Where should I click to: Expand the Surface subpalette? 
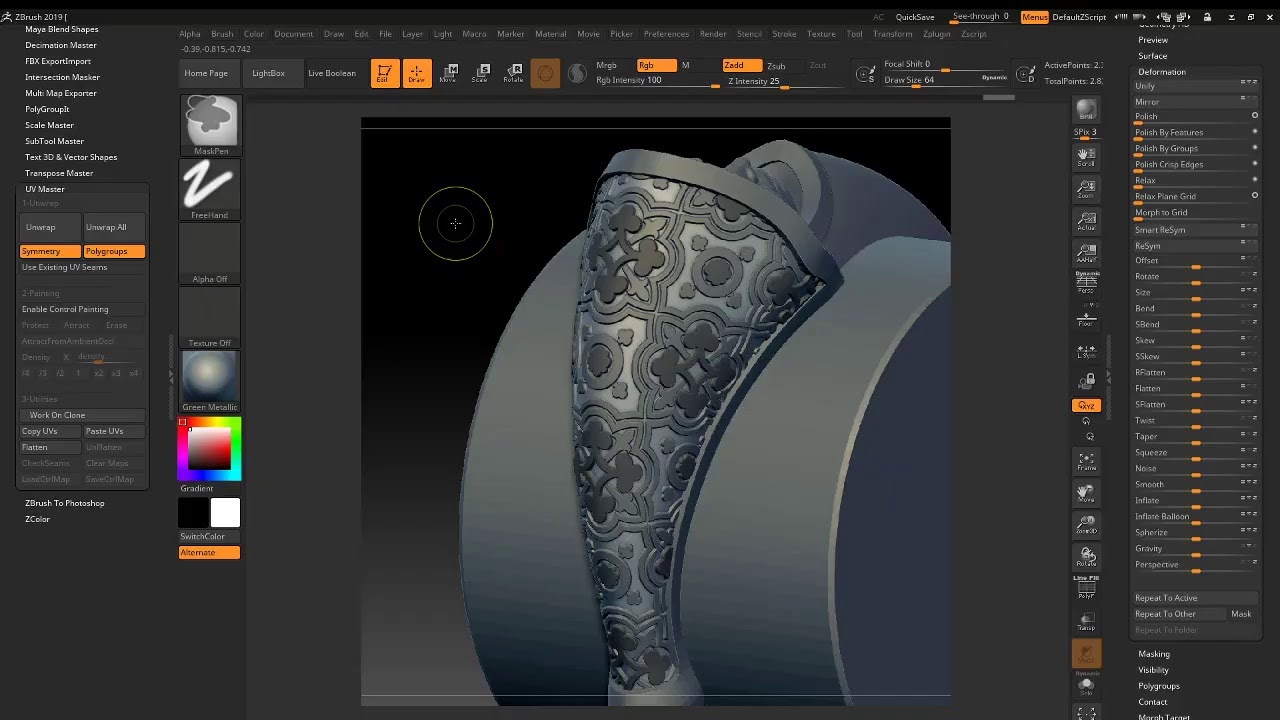click(x=1153, y=56)
